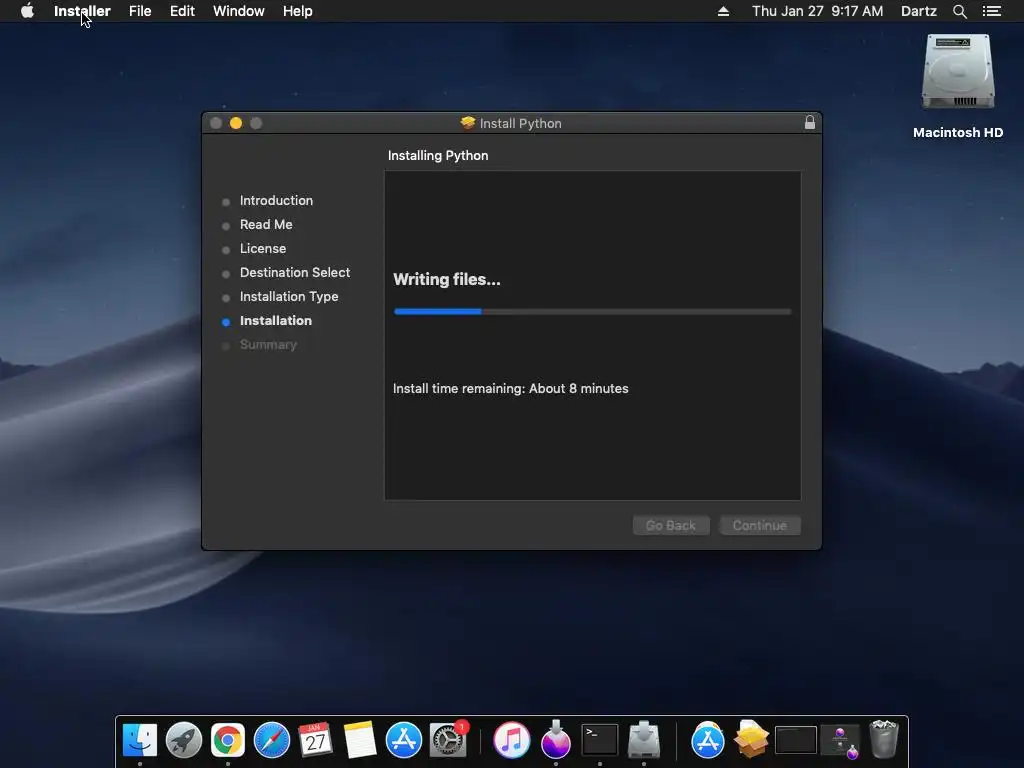
Task: Click the package box icon in dock
Action: pos(751,740)
